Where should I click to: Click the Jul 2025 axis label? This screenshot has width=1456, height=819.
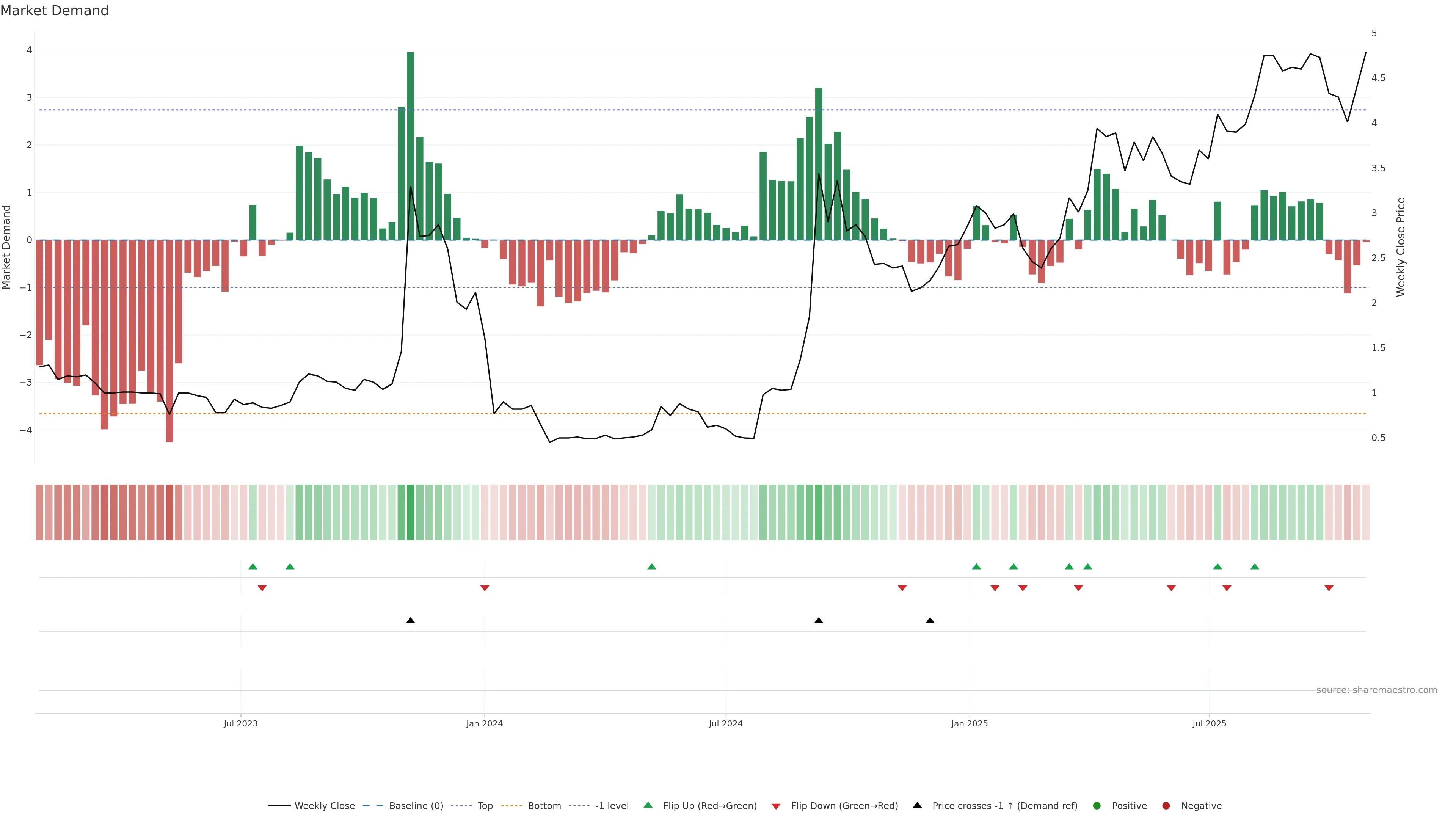pyautogui.click(x=1209, y=723)
